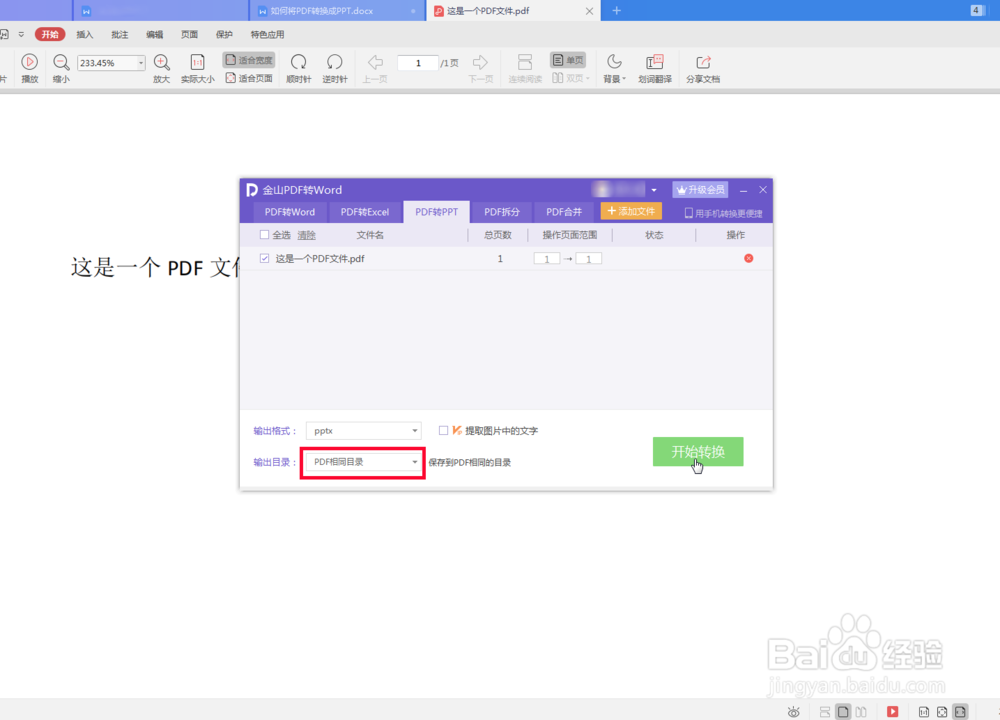
Task: Open the 保护 menu
Action: tap(224, 34)
